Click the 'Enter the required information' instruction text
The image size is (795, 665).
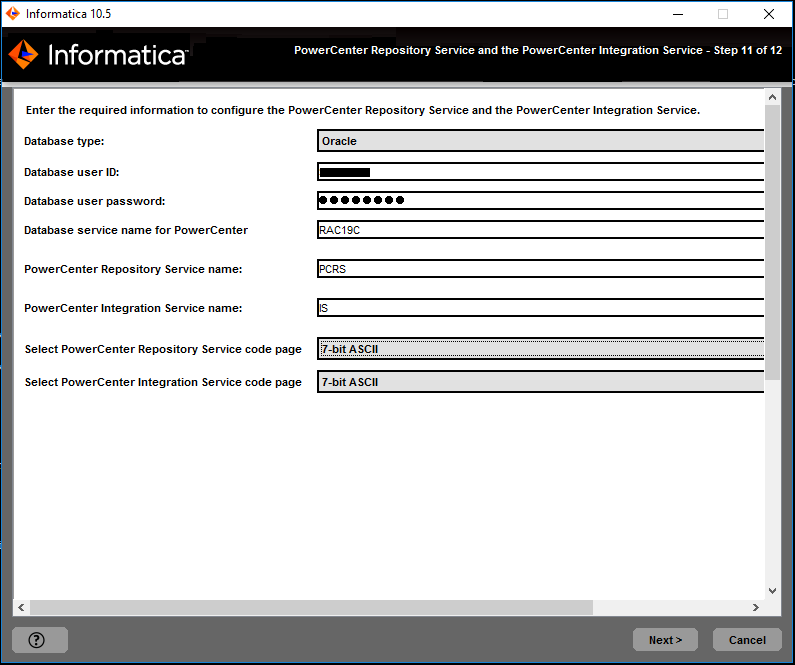363,110
